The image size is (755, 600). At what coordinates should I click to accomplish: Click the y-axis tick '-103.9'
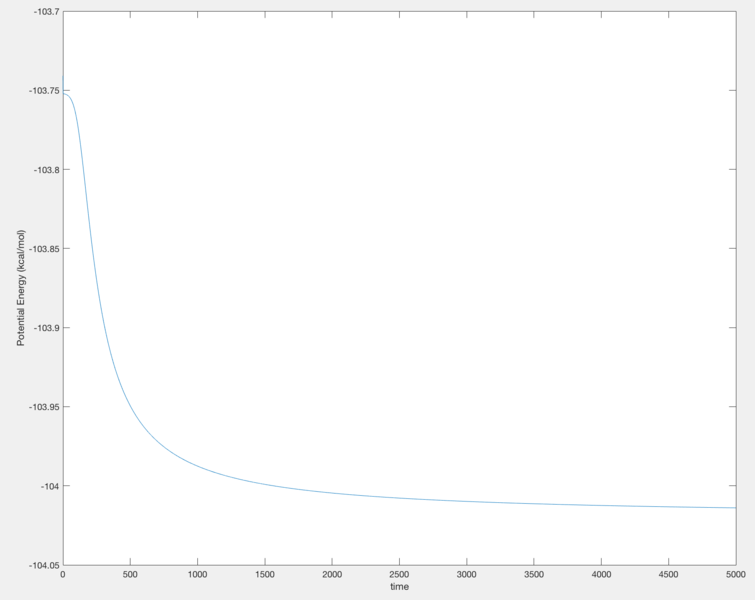(47, 328)
